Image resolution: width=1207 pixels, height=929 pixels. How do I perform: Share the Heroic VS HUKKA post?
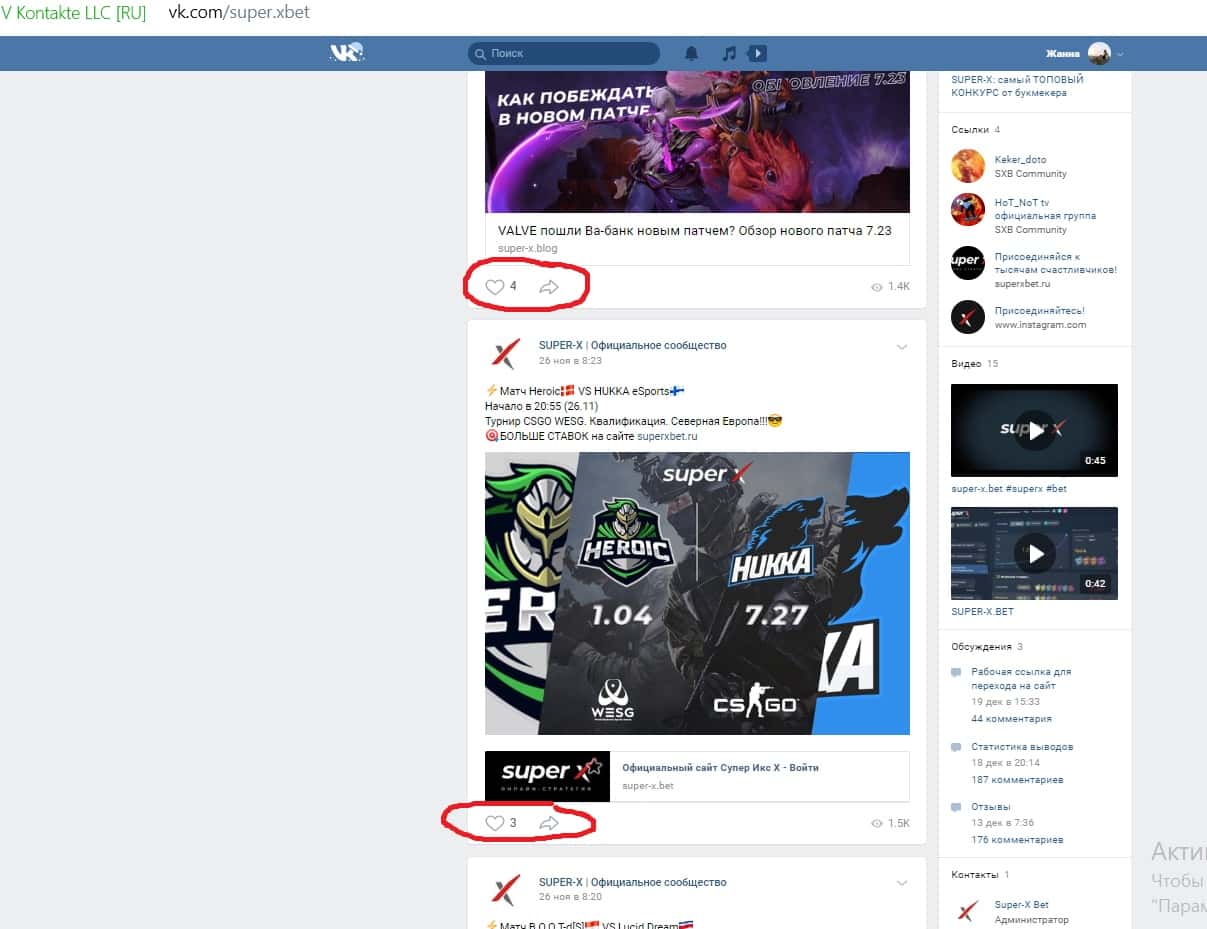coord(548,823)
